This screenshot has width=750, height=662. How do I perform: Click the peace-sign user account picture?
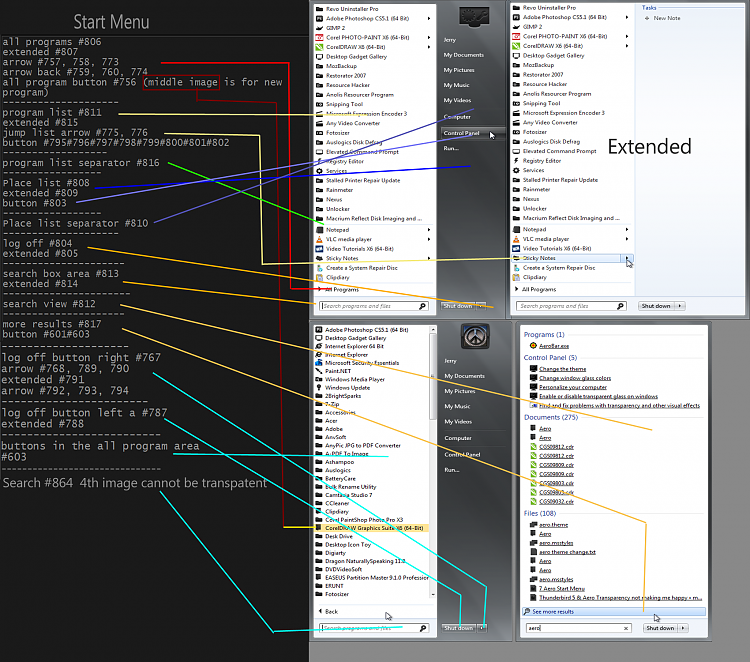click(x=474, y=336)
